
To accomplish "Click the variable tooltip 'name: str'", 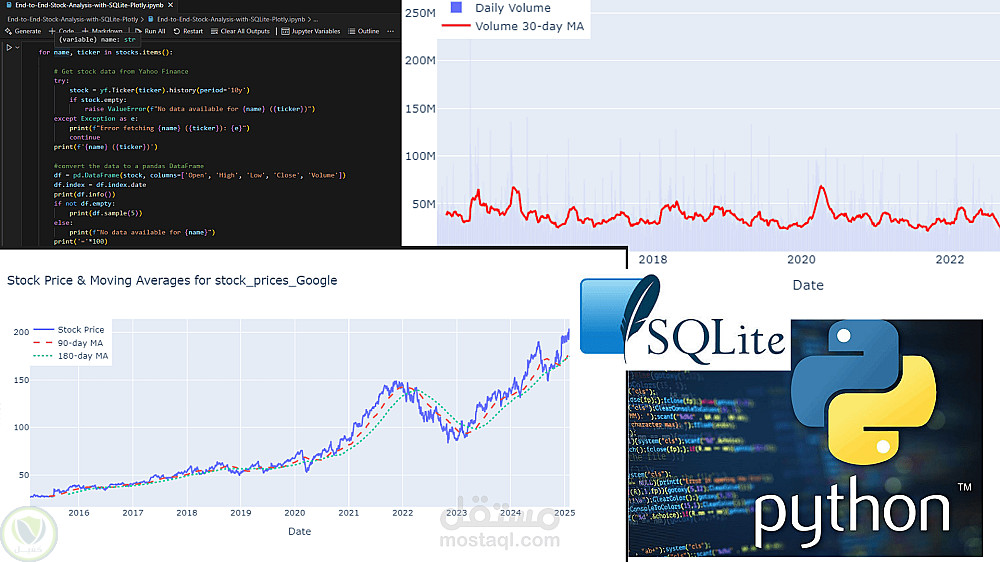I will coord(98,40).
